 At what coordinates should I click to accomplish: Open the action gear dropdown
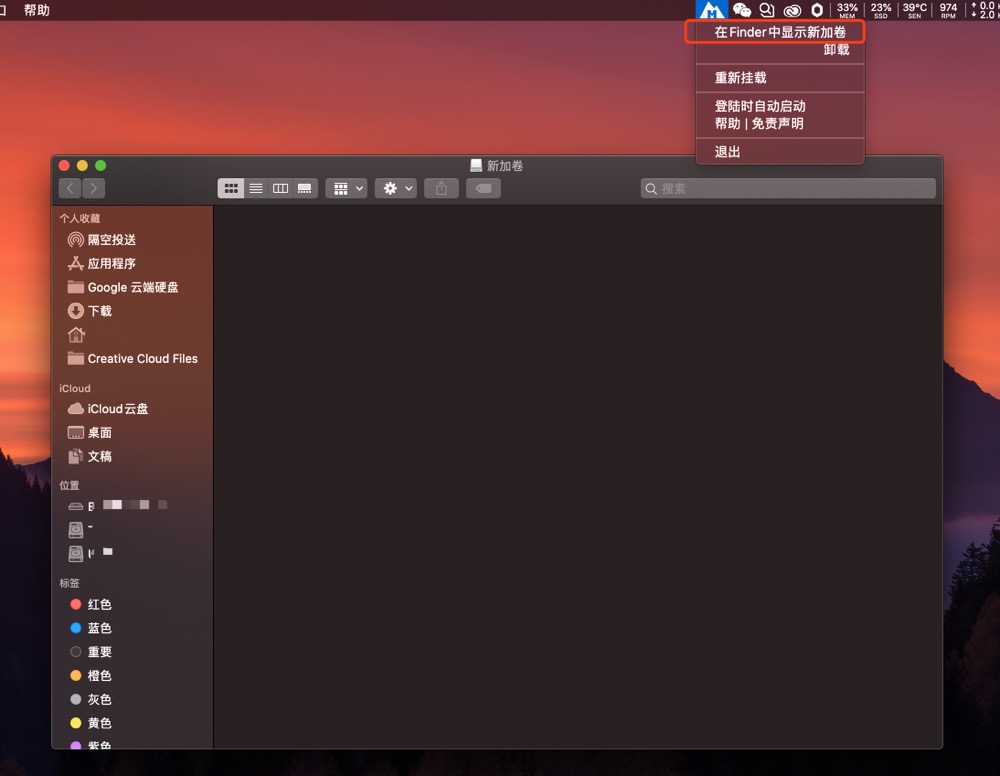point(395,187)
